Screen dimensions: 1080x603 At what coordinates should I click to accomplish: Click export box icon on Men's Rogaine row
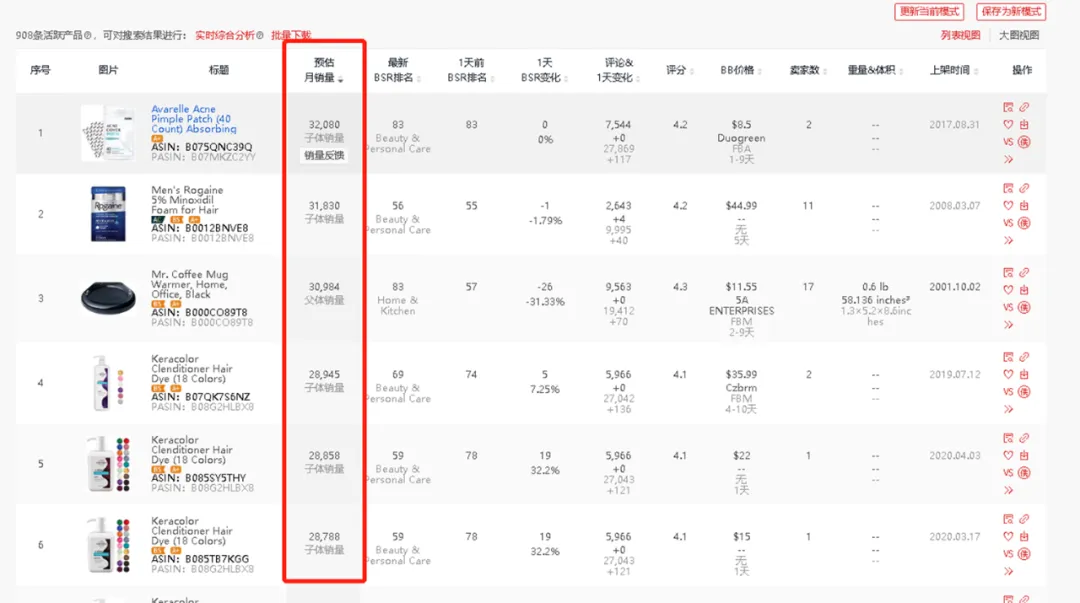tap(1024, 205)
